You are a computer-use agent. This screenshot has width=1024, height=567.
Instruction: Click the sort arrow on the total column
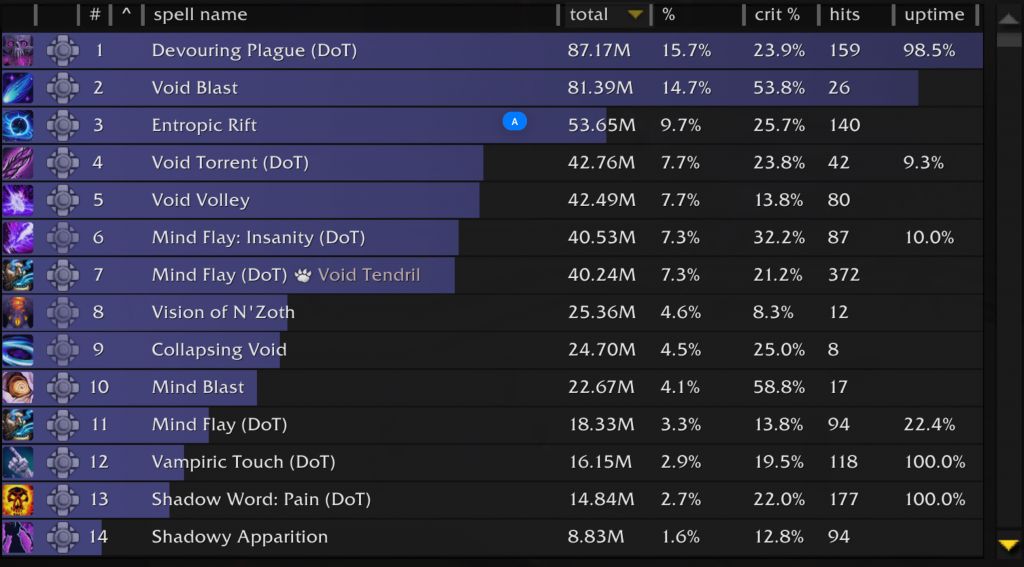point(634,15)
